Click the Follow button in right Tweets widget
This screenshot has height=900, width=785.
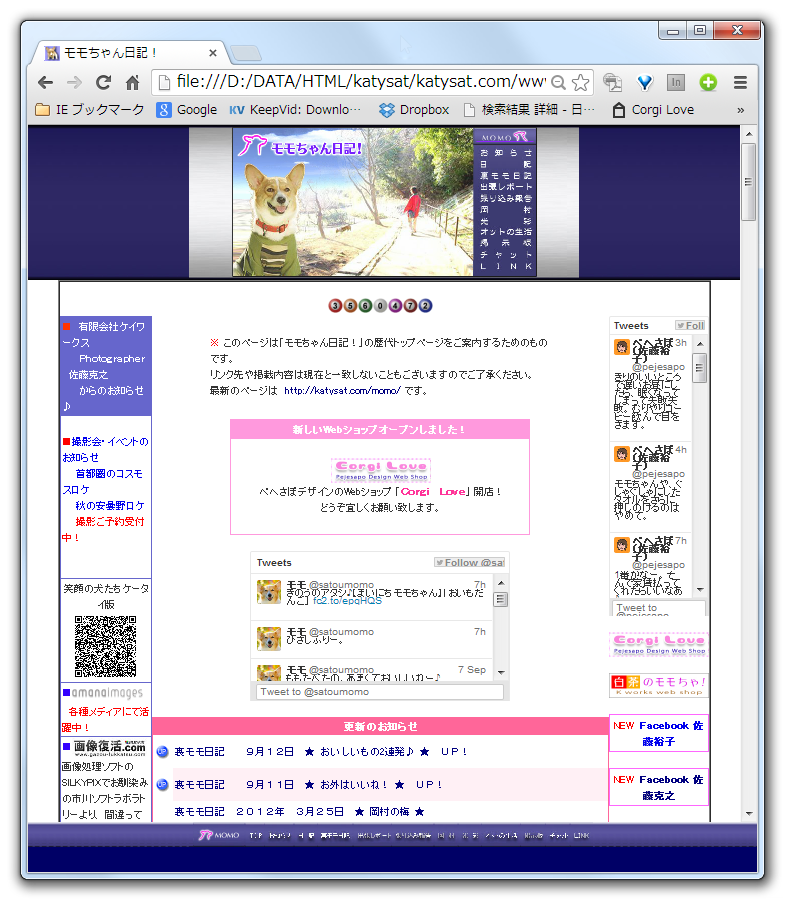tap(690, 325)
